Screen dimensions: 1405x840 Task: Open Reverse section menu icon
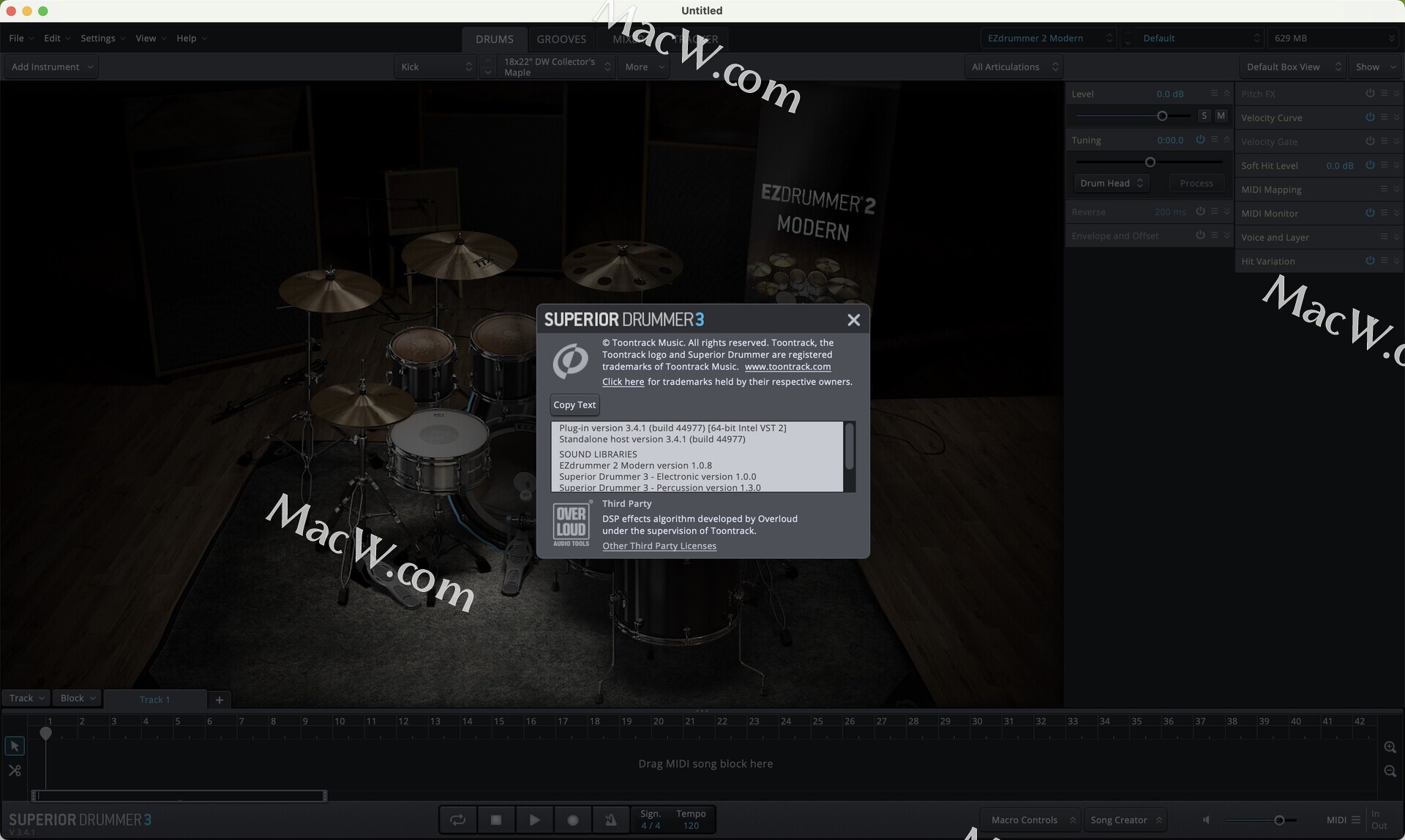point(1214,211)
